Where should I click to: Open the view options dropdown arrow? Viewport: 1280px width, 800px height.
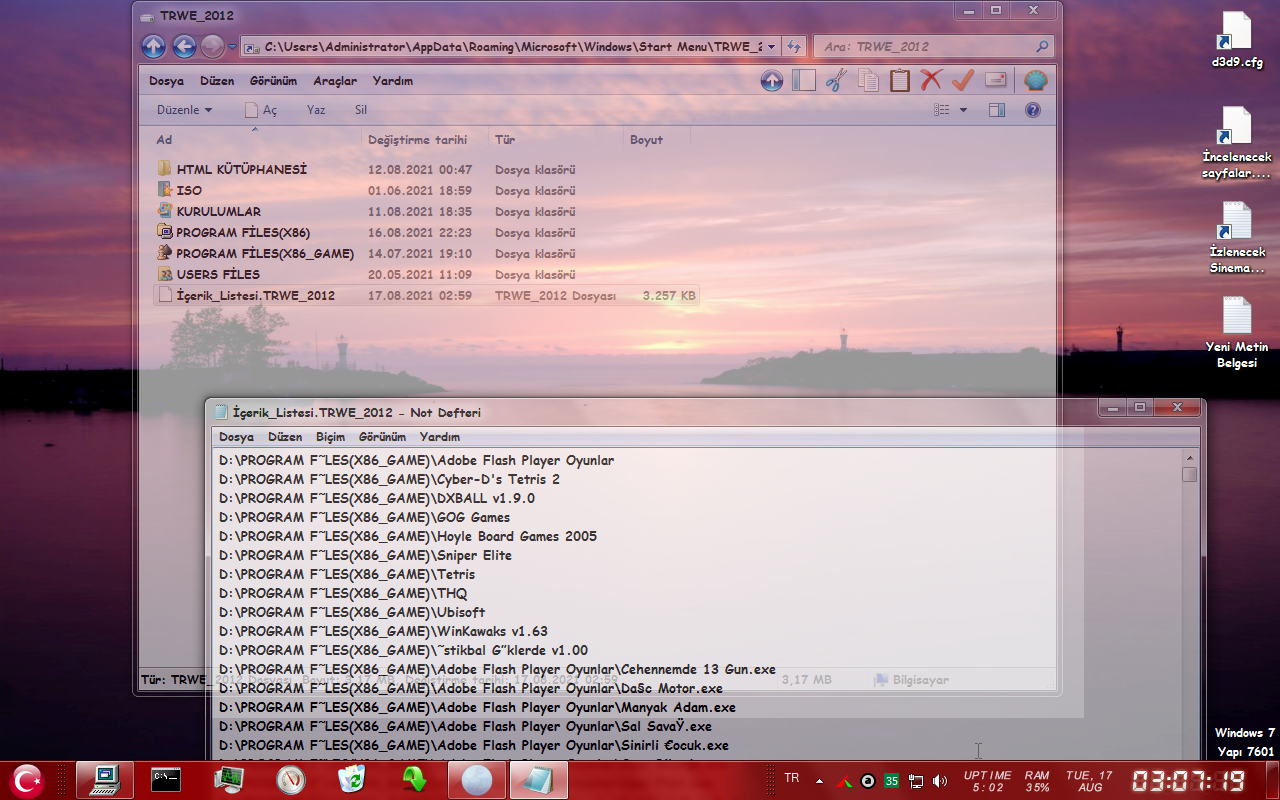963,110
